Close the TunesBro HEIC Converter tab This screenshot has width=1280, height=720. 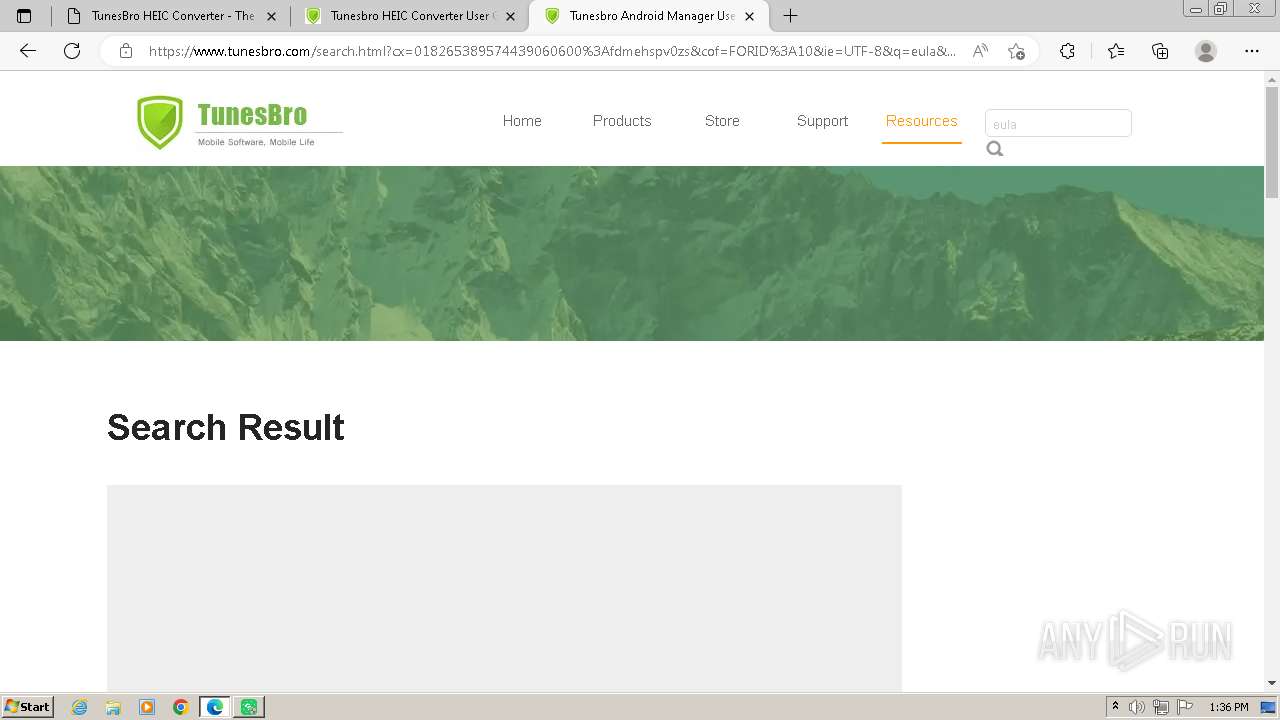(271, 16)
